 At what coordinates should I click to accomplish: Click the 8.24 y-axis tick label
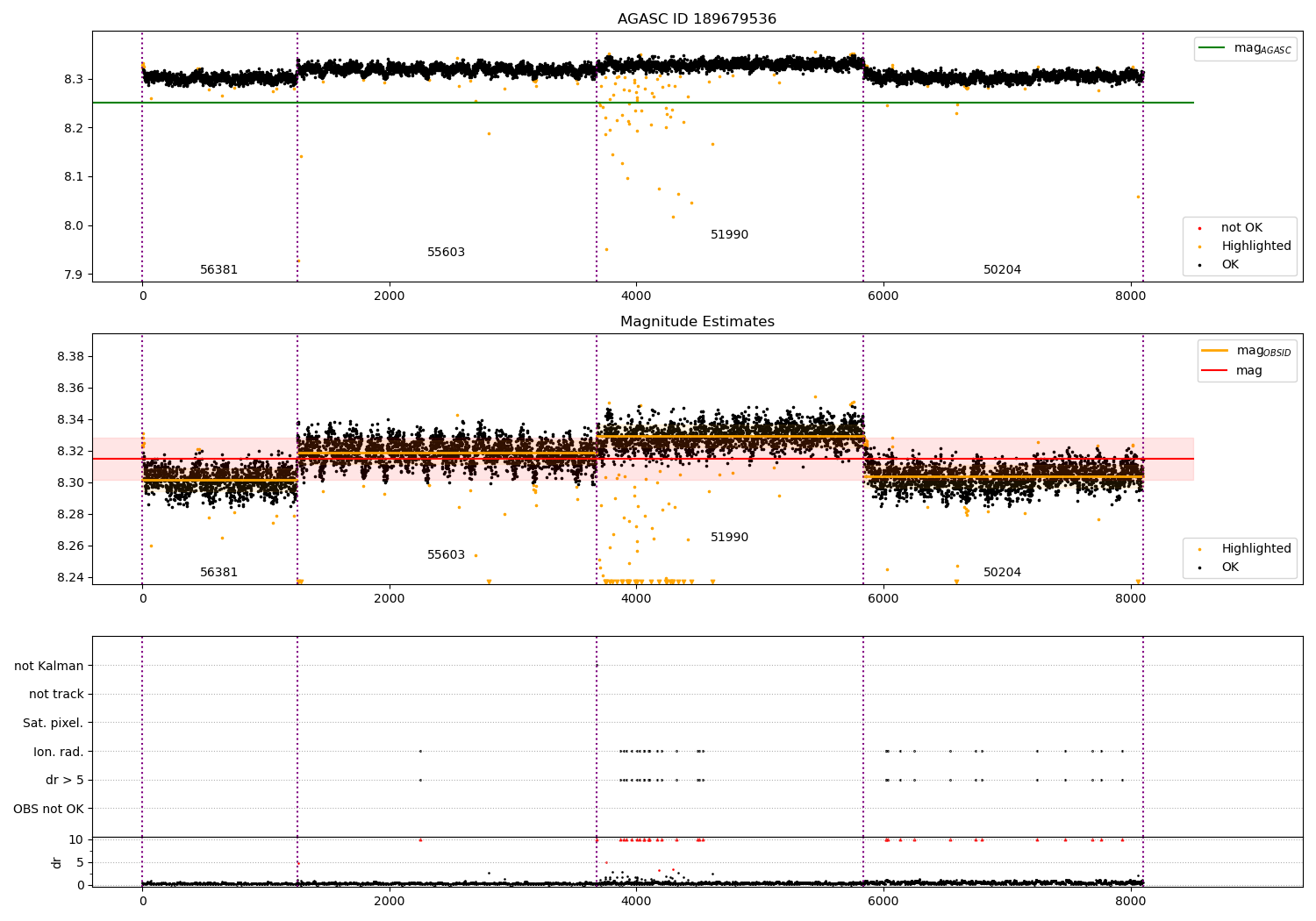point(71,577)
